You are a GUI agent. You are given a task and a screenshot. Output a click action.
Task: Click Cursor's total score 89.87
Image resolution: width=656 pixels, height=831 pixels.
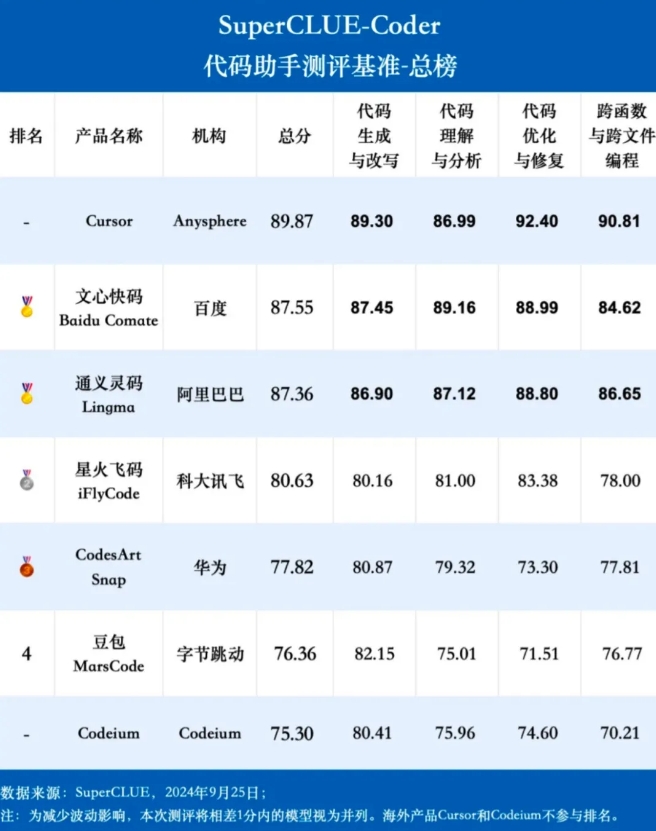click(x=292, y=221)
